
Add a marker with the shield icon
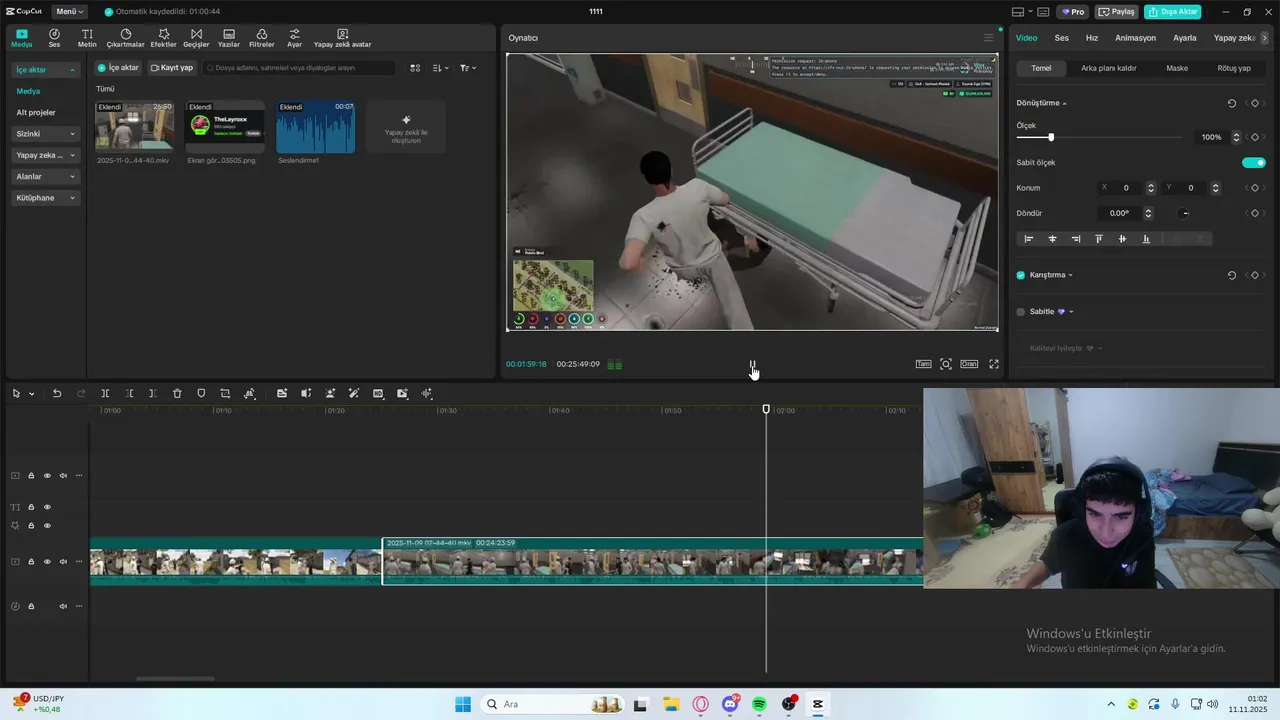coord(201,394)
